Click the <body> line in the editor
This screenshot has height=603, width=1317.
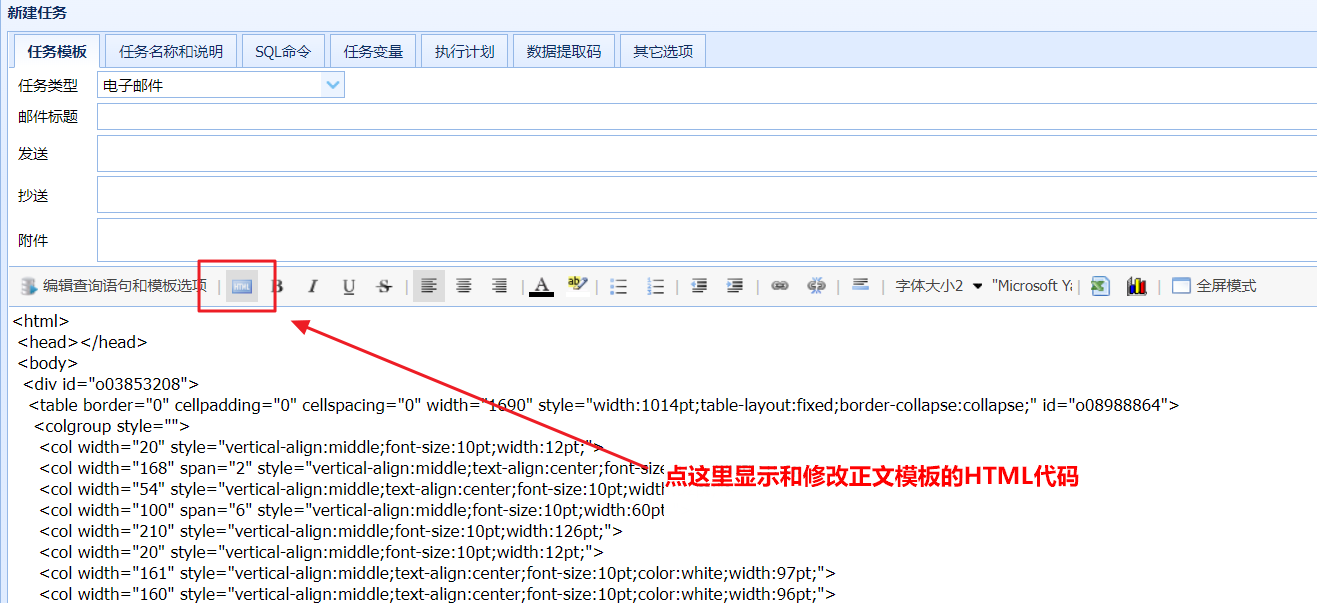pyautogui.click(x=48, y=363)
